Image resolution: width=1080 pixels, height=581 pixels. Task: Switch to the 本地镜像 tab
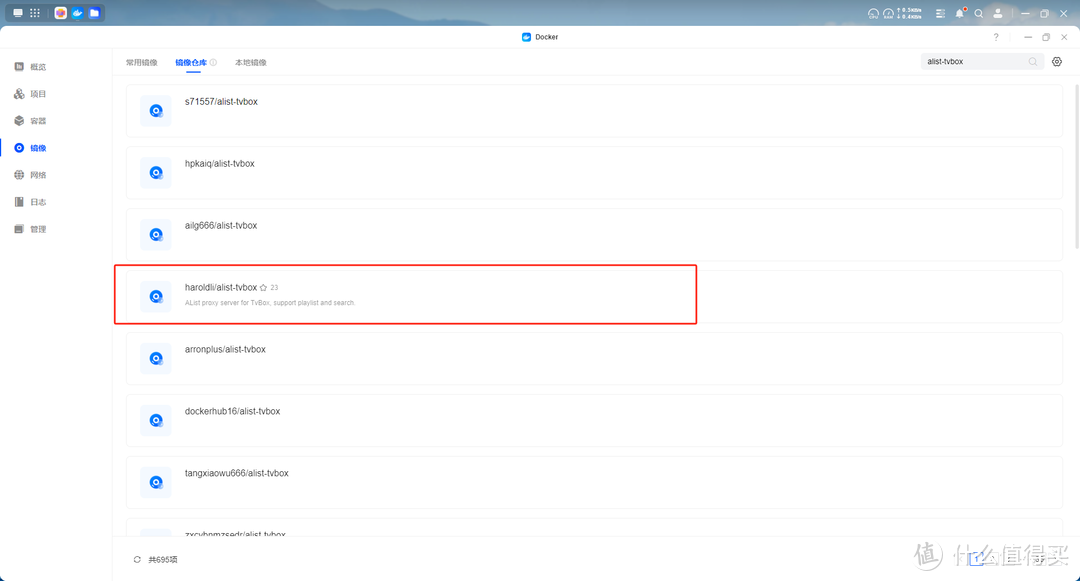click(251, 62)
